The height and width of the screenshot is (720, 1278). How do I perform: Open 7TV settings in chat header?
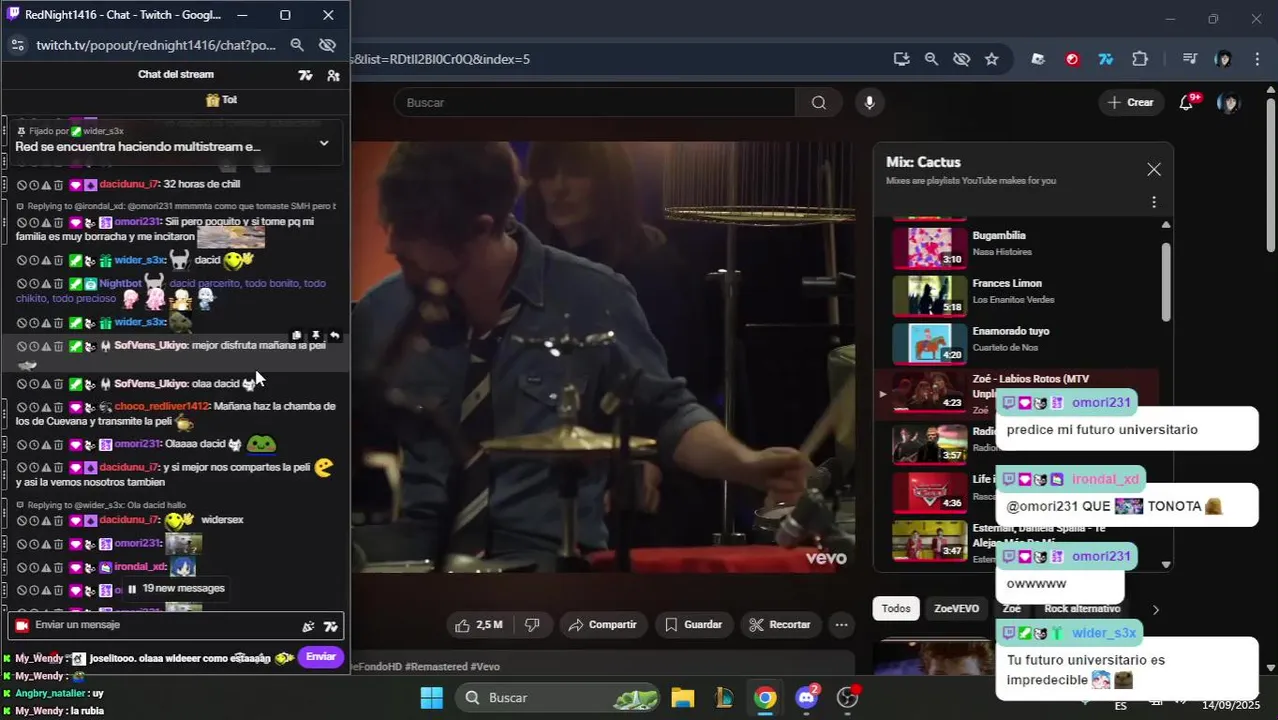click(x=306, y=75)
